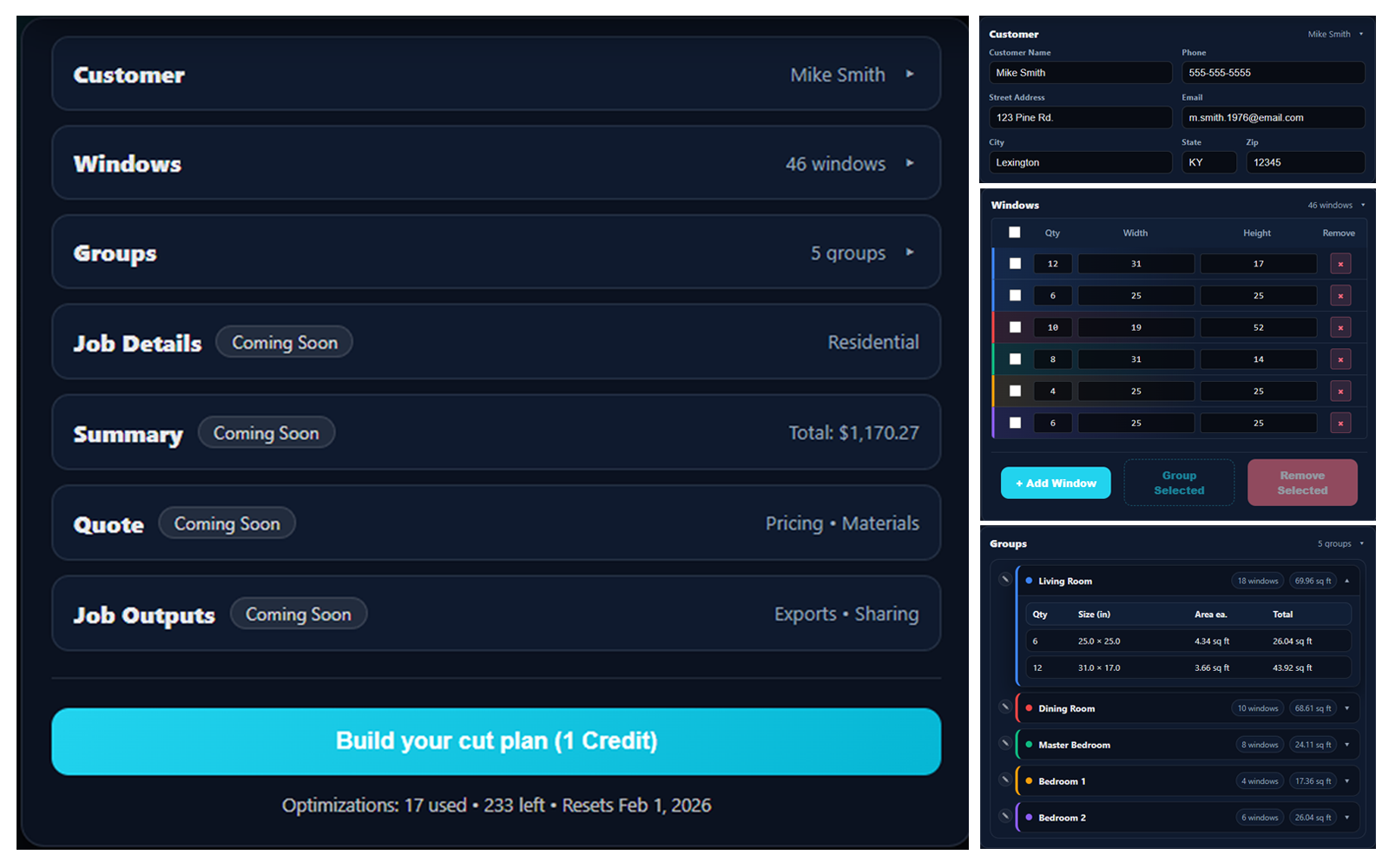Screen dimensions: 1389x868
Task: Edit the Dining Room group with pencil icon
Action: [1004, 707]
